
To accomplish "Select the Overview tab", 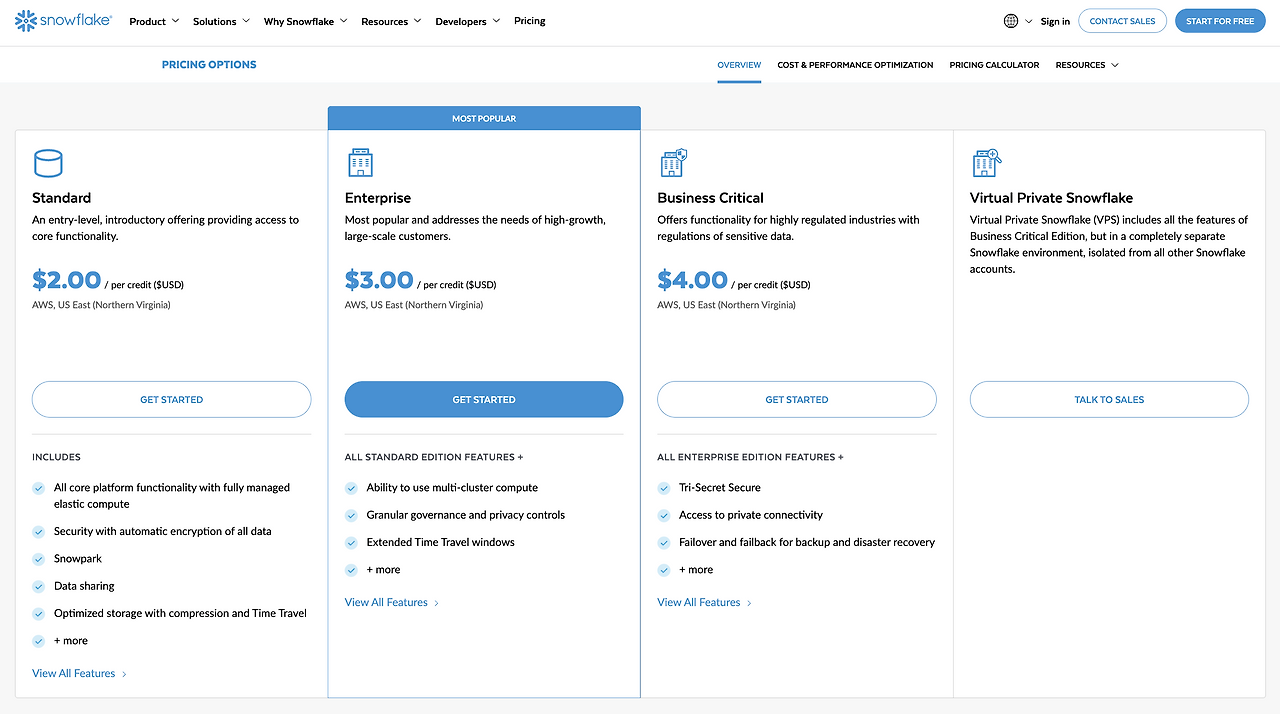I will coord(739,65).
